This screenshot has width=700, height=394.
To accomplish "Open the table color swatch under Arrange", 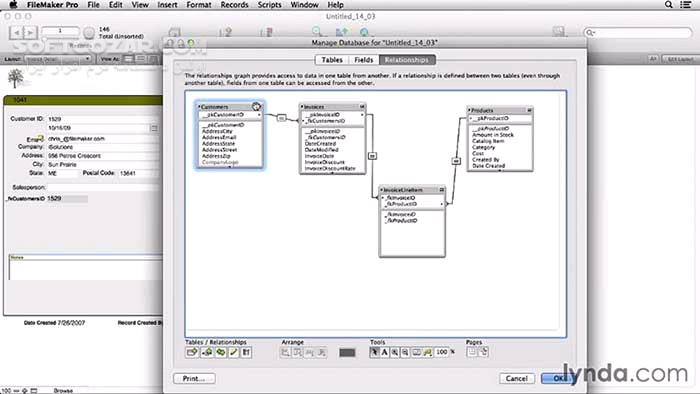I will (347, 353).
